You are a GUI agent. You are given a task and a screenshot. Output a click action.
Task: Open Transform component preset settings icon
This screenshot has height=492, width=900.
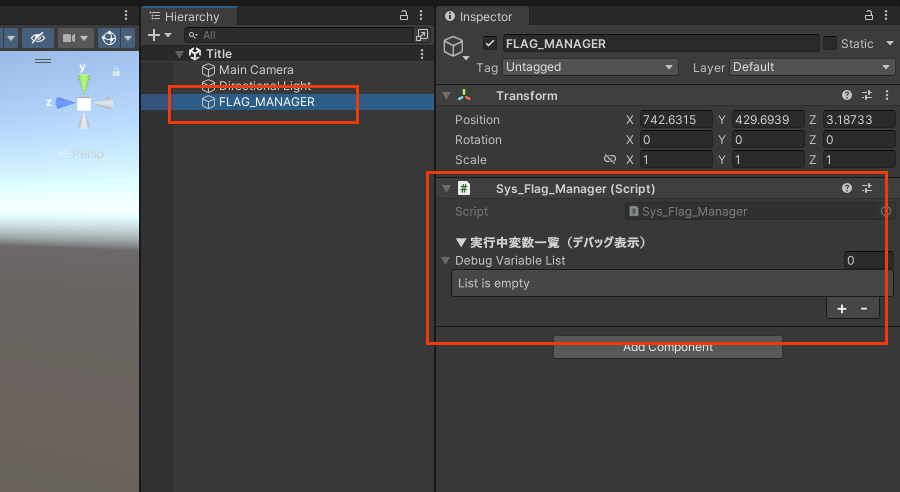pyautogui.click(x=867, y=96)
